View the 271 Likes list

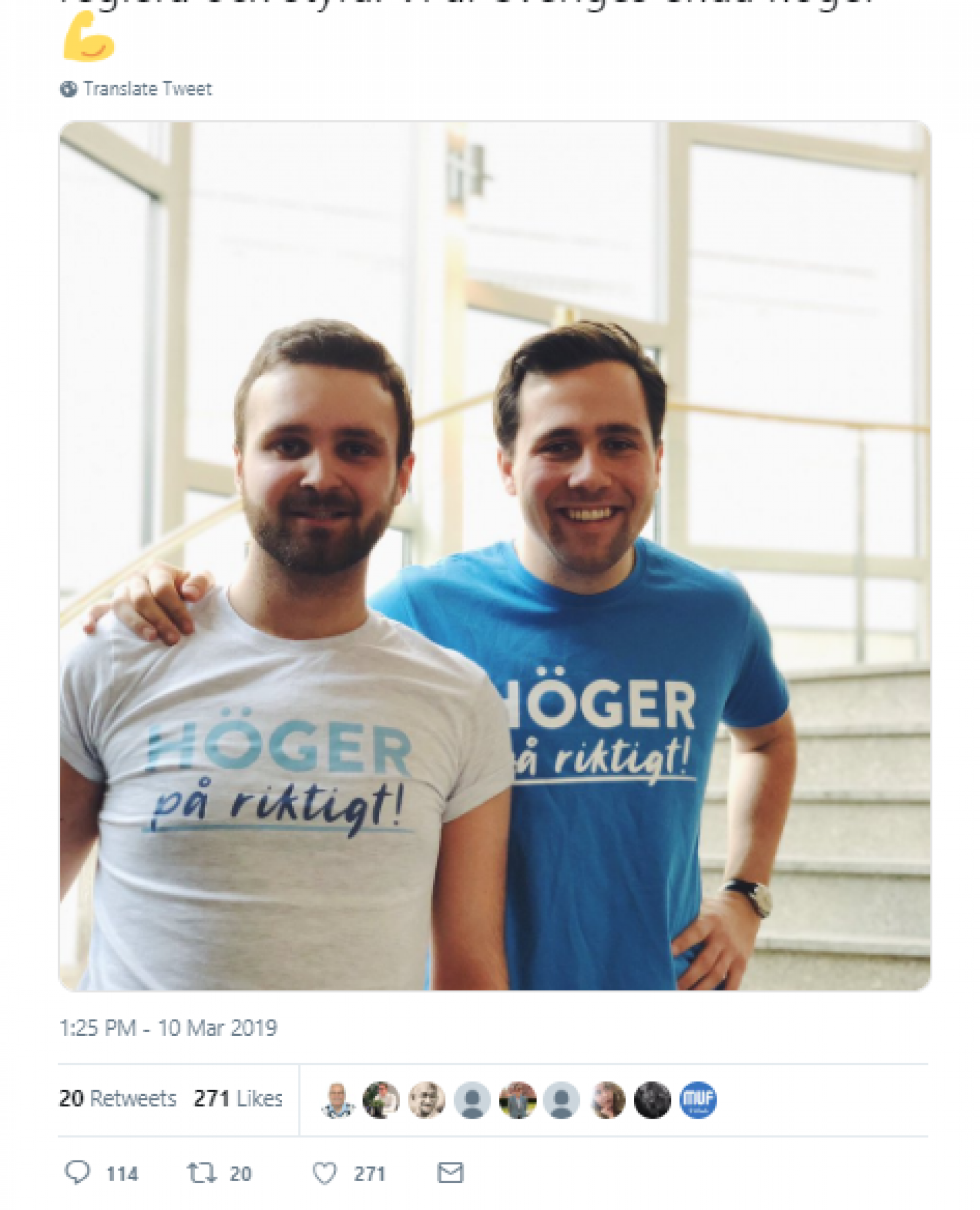[x=238, y=1098]
